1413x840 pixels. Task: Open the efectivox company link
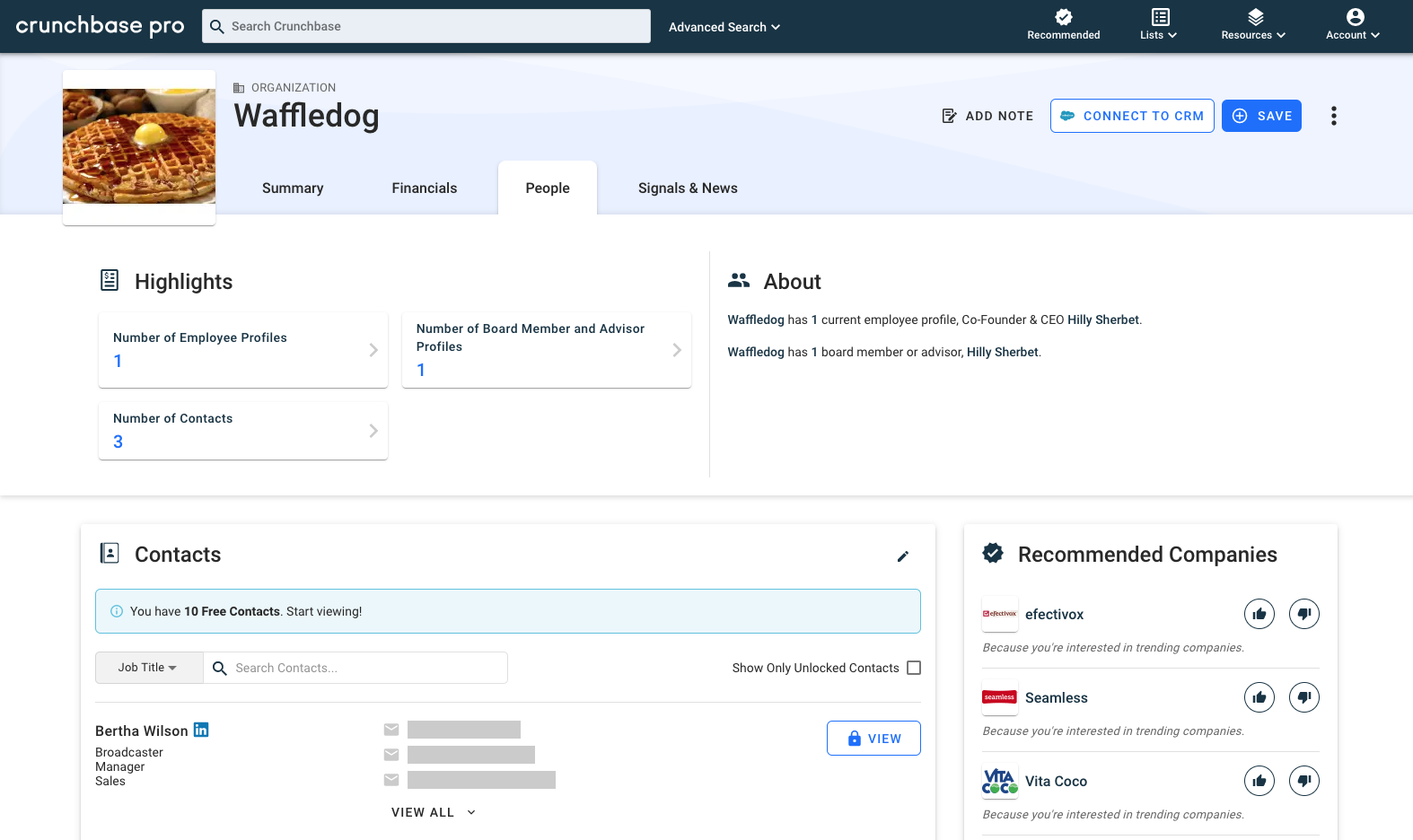click(x=1055, y=615)
